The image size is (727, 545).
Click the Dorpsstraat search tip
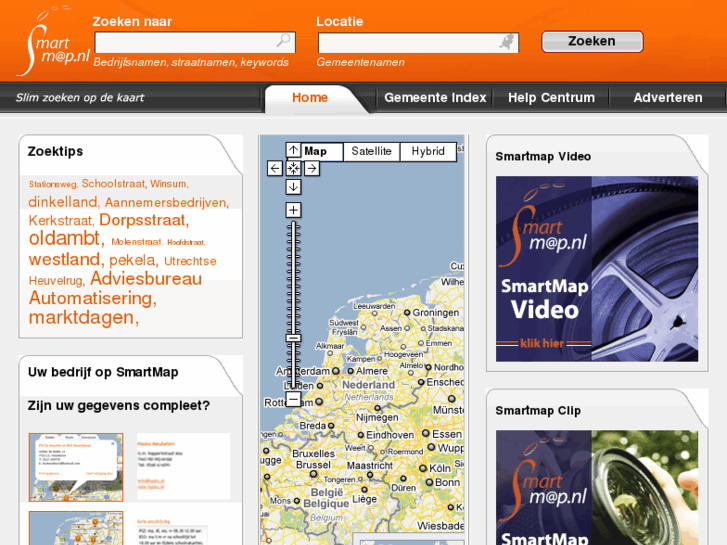(x=144, y=220)
